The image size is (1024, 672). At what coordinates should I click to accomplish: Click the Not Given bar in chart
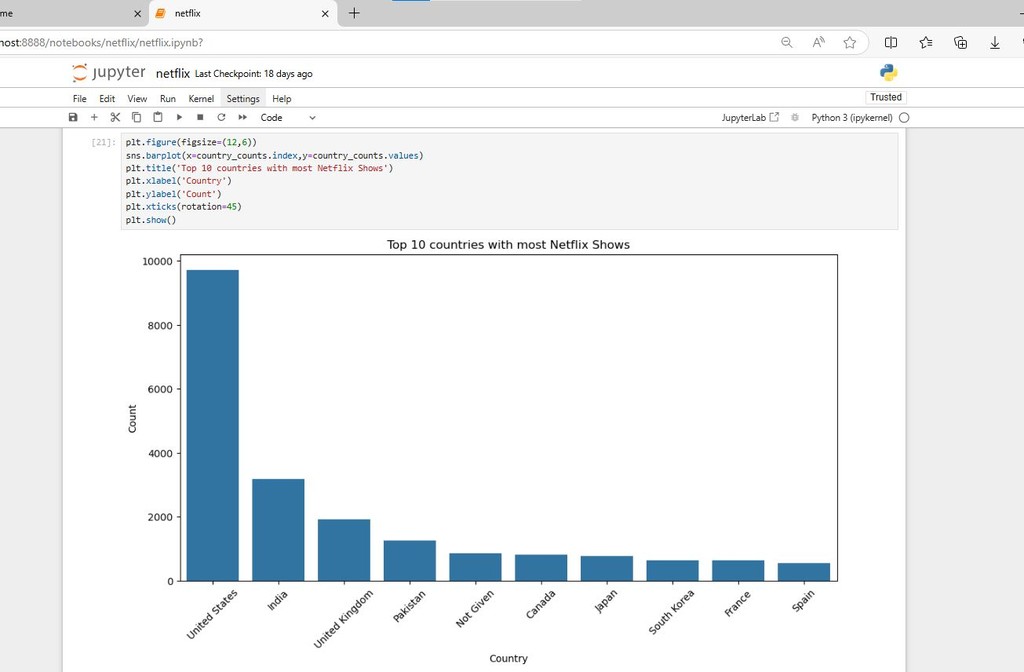click(475, 567)
